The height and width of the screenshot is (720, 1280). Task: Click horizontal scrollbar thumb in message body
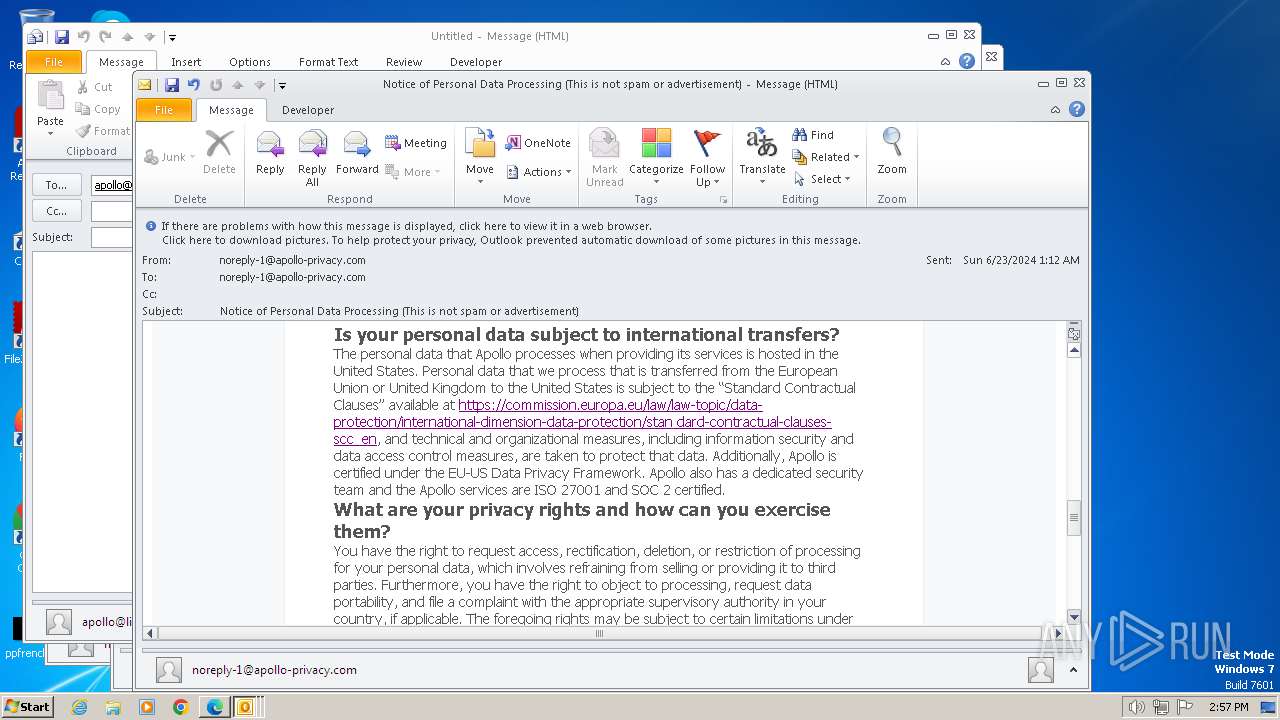coord(599,633)
